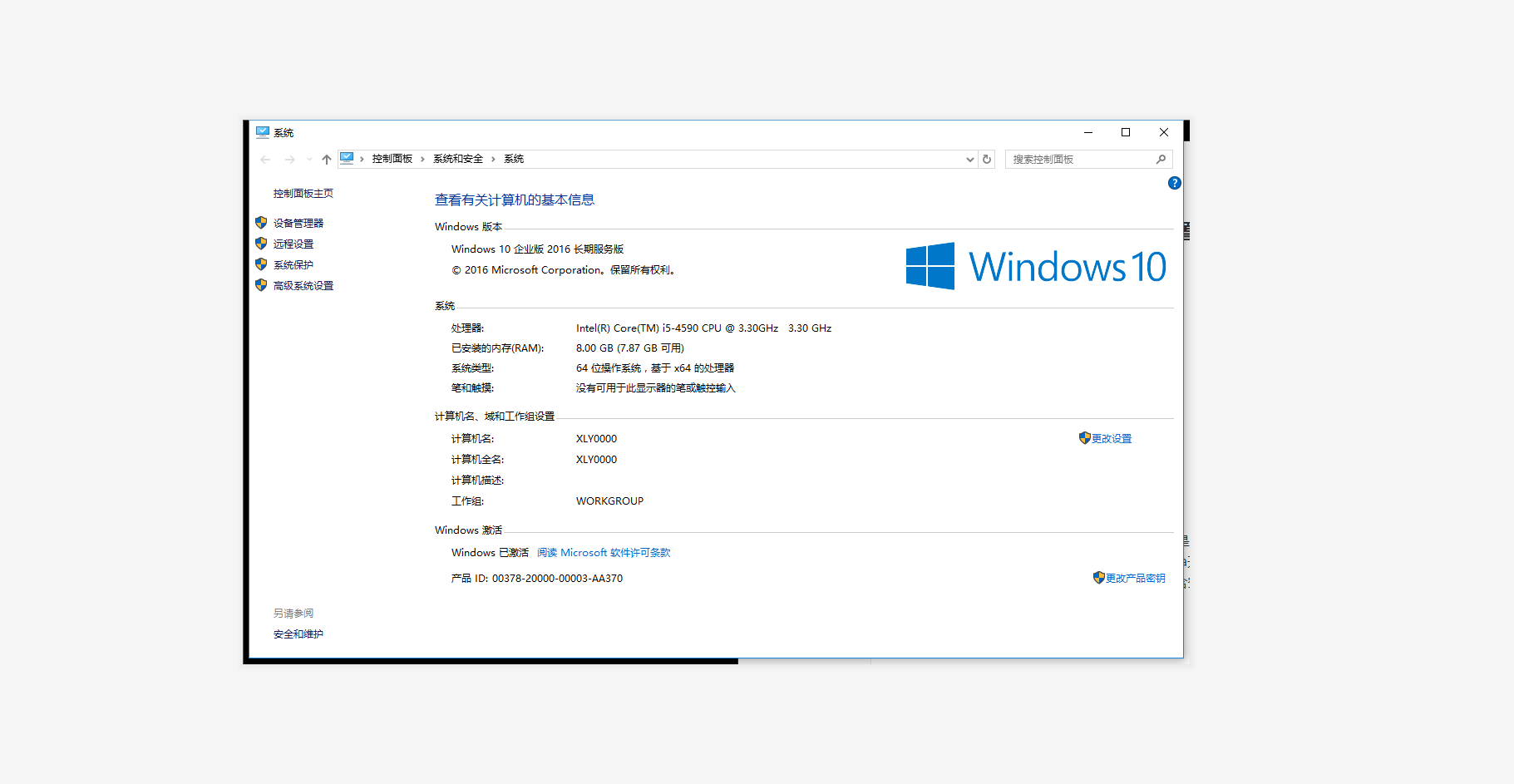Image resolution: width=1514 pixels, height=784 pixels.
Task: Open 安全和维护 security and maintenance link
Action: 298,634
